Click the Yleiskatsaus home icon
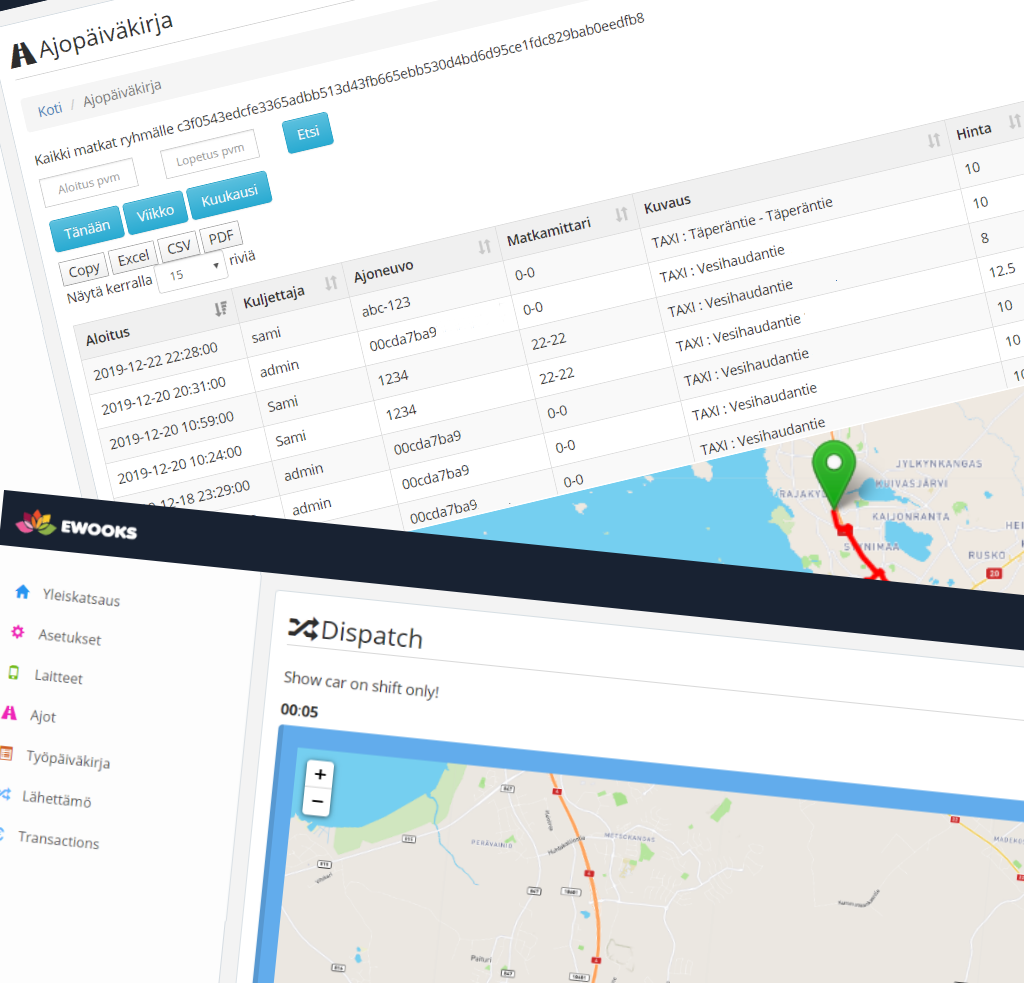Viewport: 1024px width, 983px height. pos(23,593)
